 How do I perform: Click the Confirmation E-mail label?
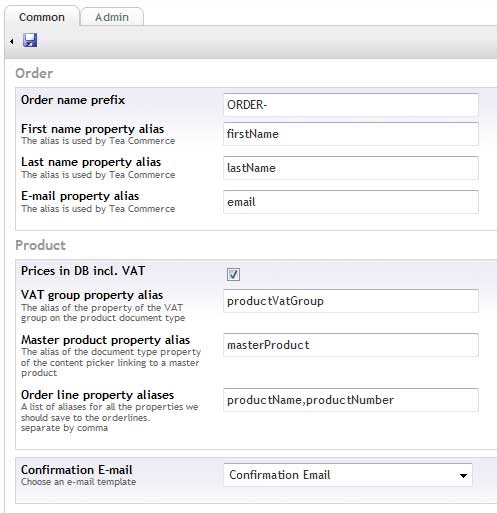pos(77,470)
